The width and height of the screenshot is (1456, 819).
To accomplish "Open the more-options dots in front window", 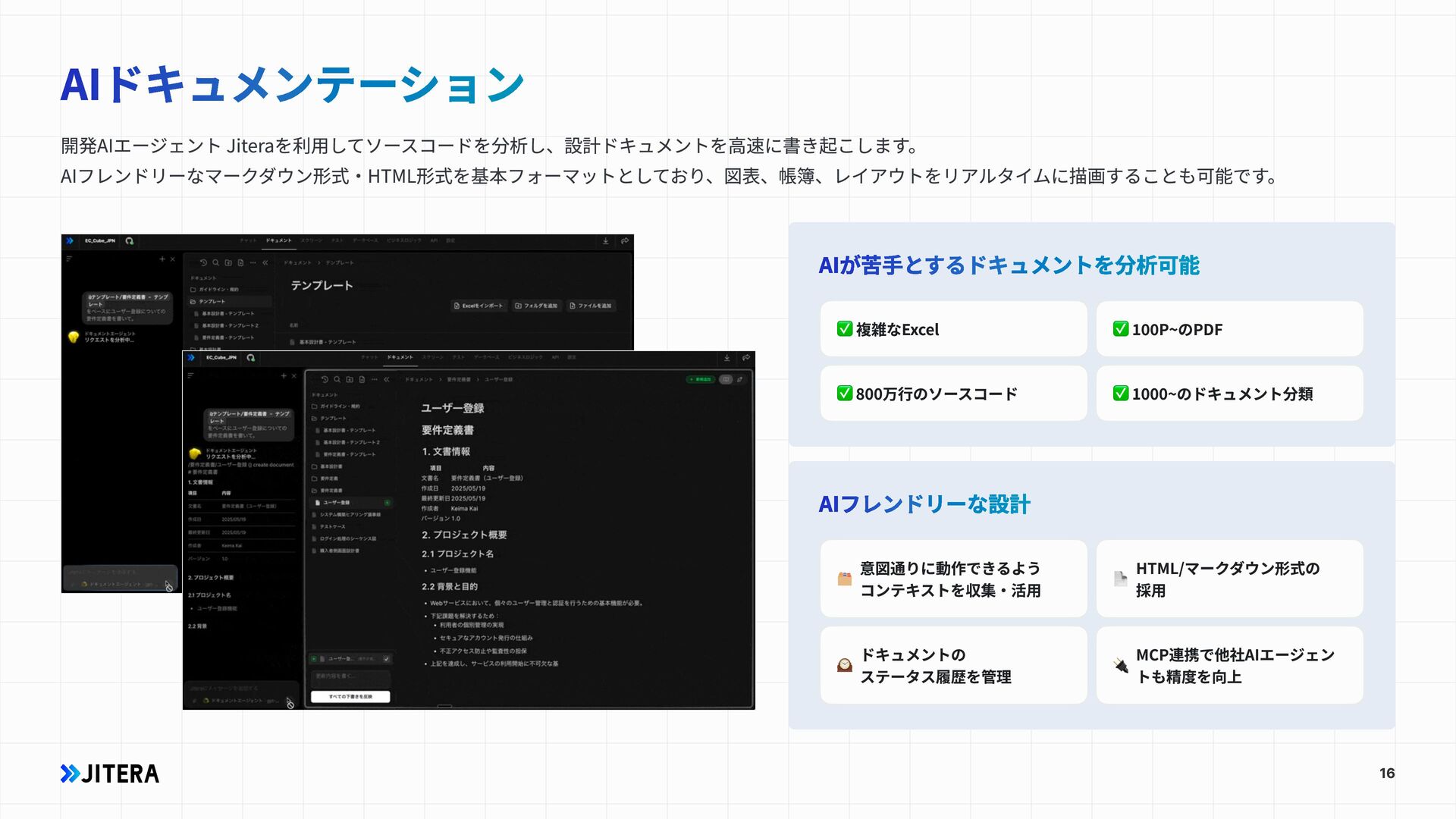I will point(374,379).
